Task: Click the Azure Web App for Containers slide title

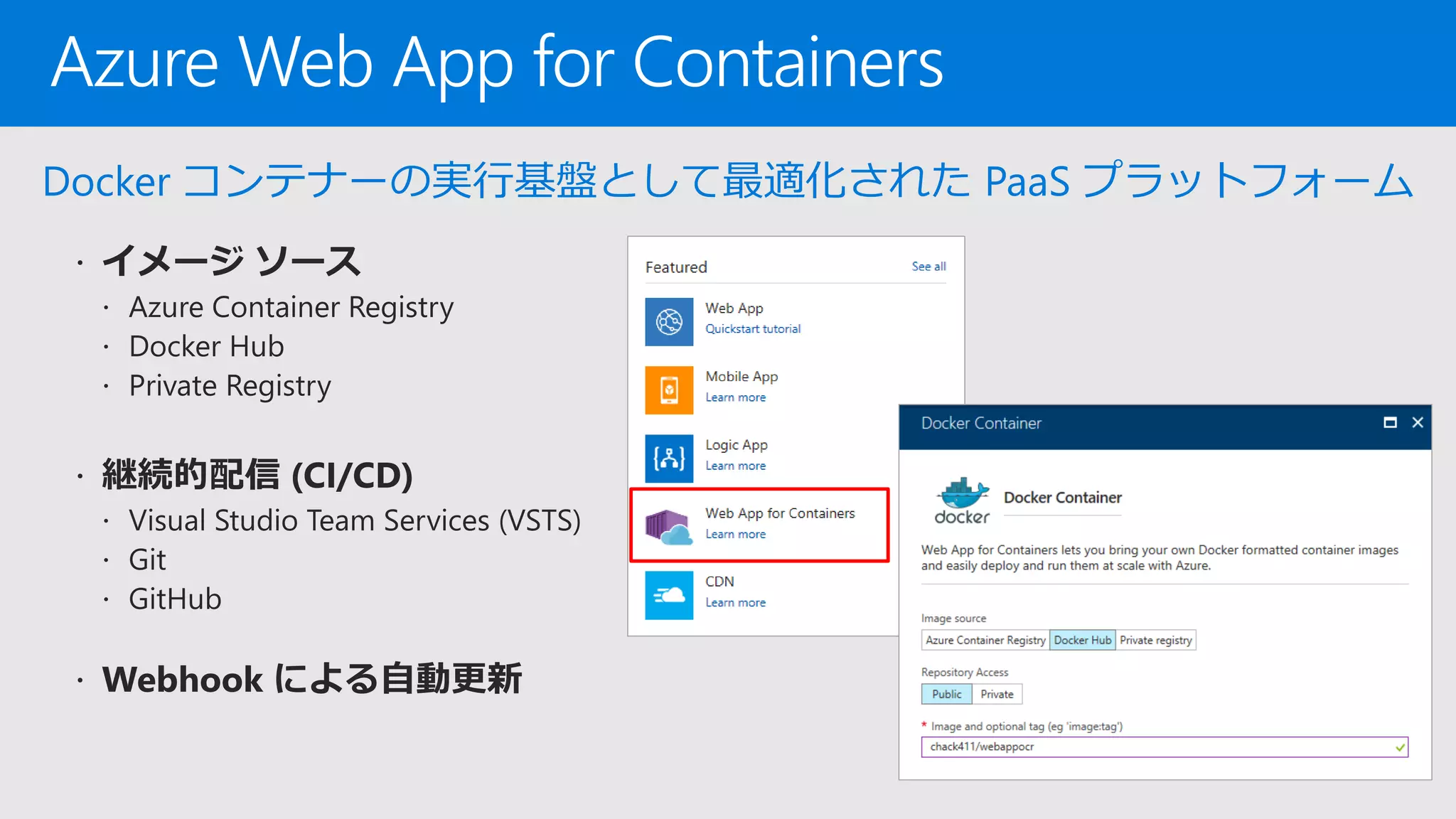Action: click(498, 64)
